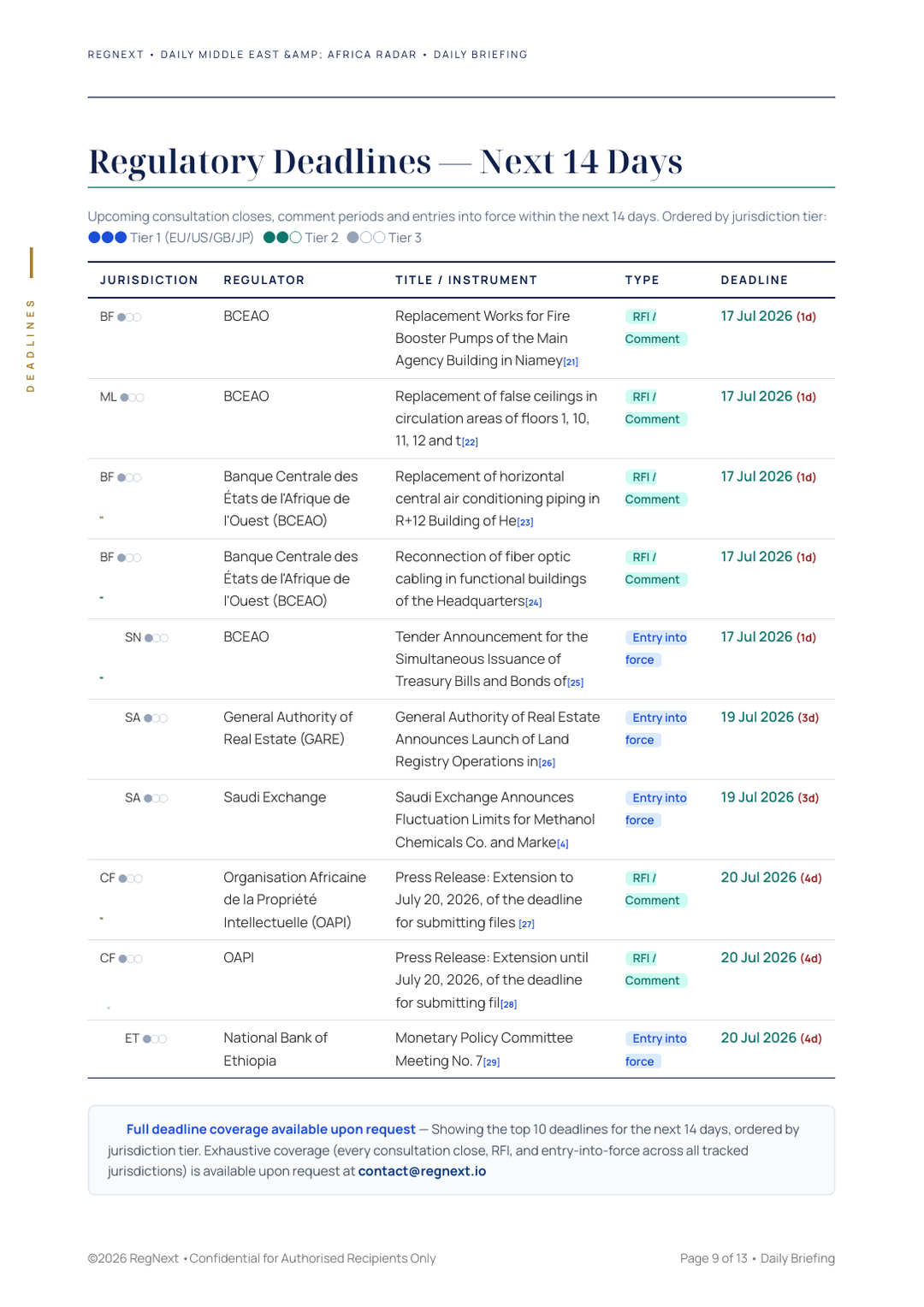The image size is (924, 1307).
Task: Click the JURISDICTION column header
Action: pos(149,281)
